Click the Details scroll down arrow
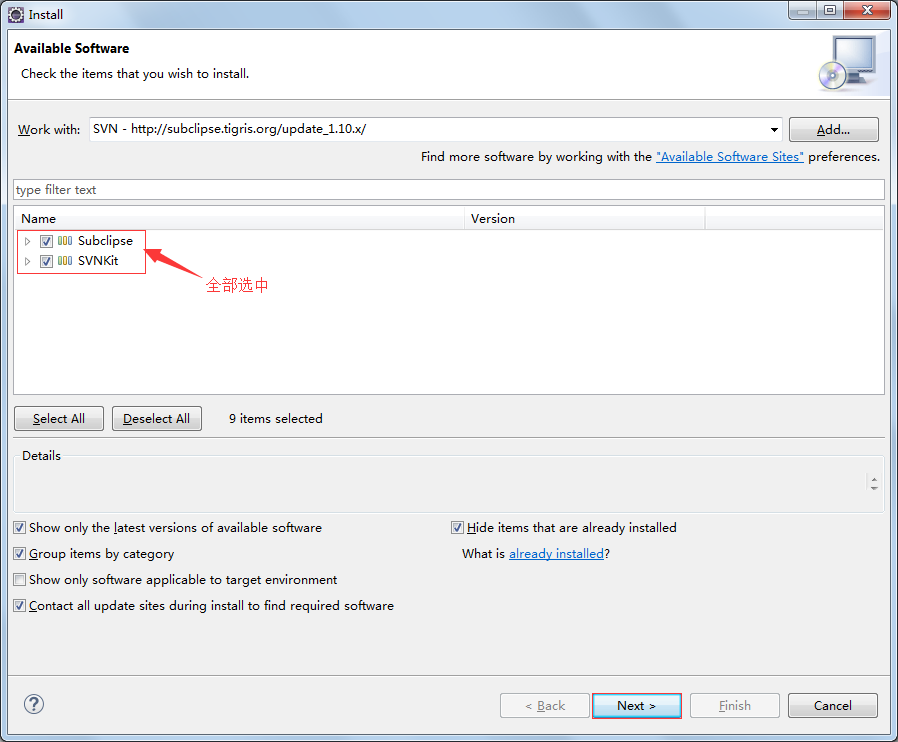Image resolution: width=898 pixels, height=742 pixels. coord(874,488)
